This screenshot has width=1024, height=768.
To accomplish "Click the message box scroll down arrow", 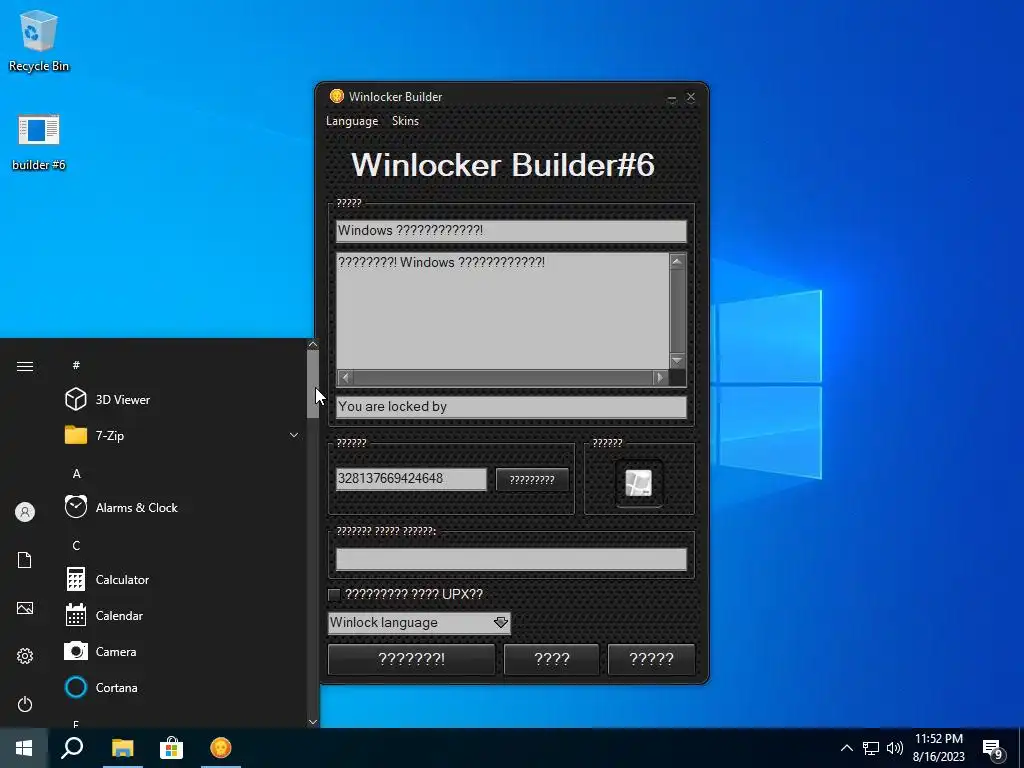I will (x=677, y=360).
